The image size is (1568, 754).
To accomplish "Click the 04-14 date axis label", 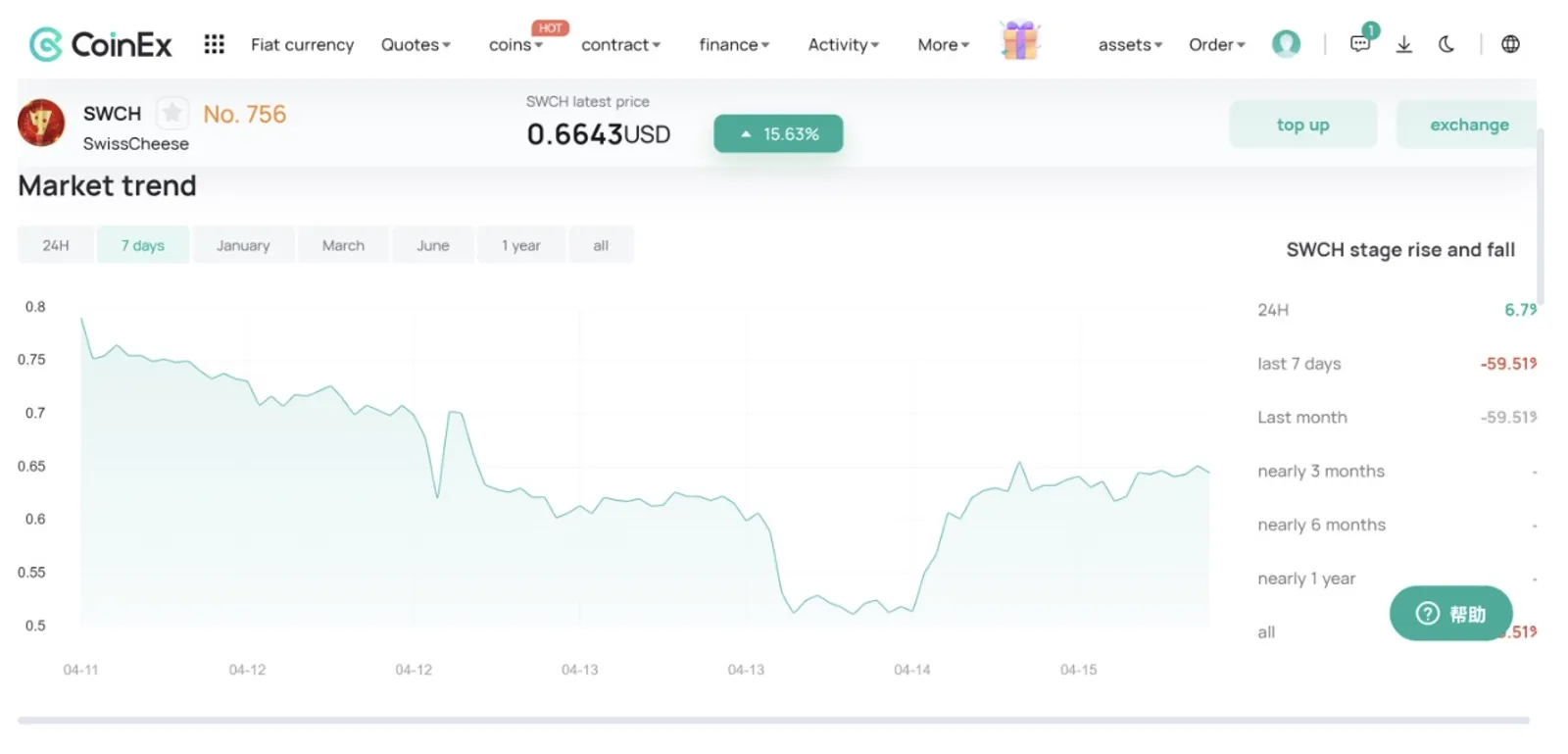I will point(912,670).
